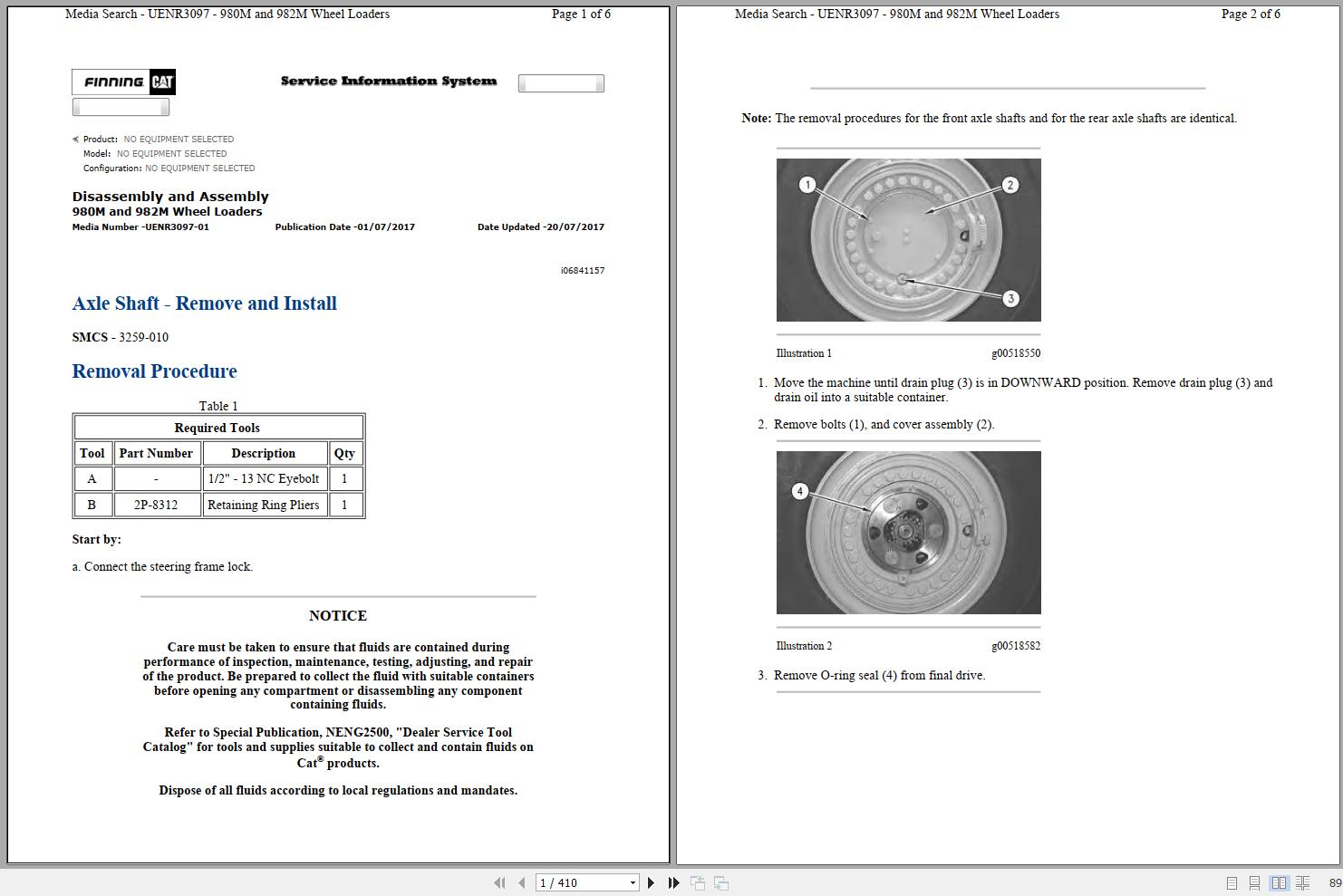Enable continuous scrolling page layout

pyautogui.click(x=1254, y=882)
